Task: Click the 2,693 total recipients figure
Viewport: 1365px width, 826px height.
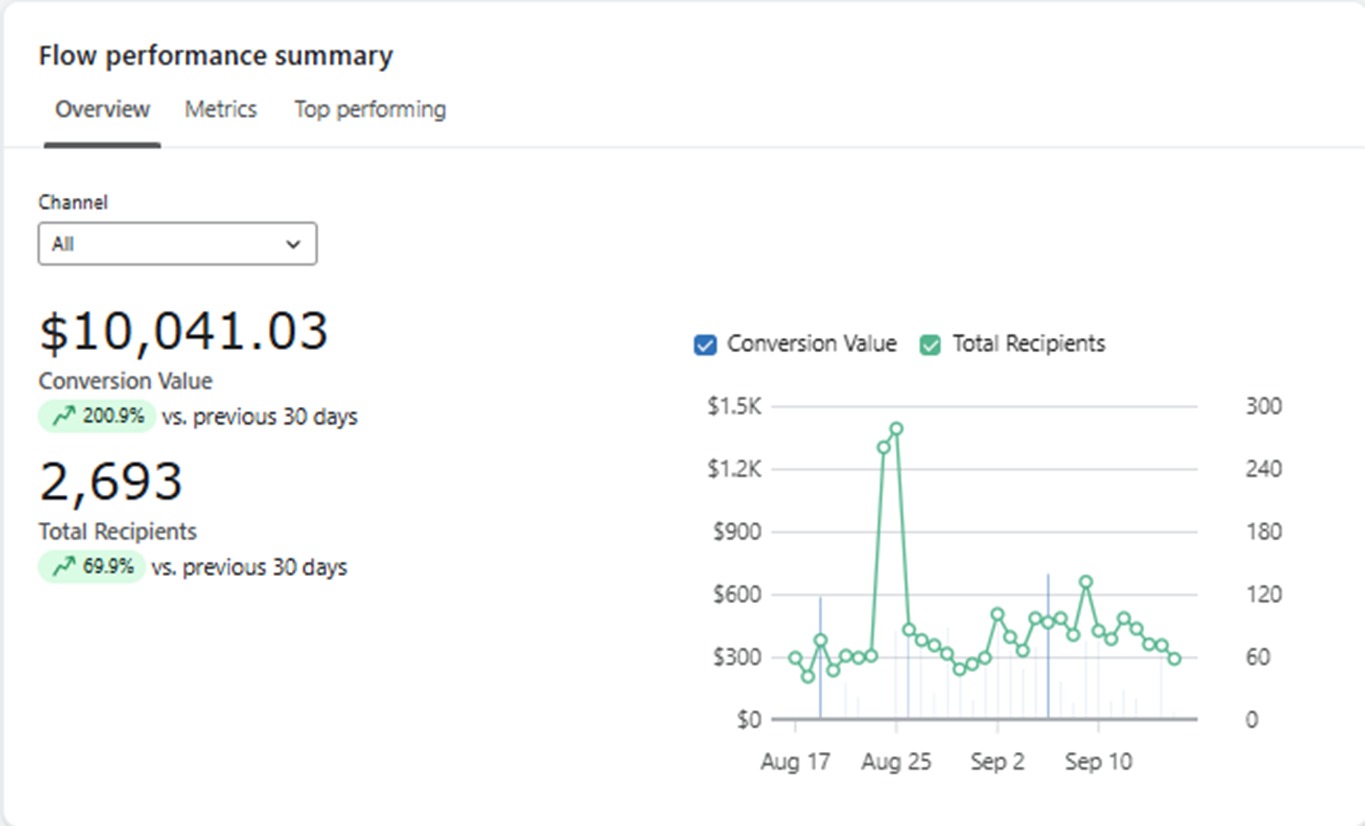Action: pyautogui.click(x=111, y=482)
